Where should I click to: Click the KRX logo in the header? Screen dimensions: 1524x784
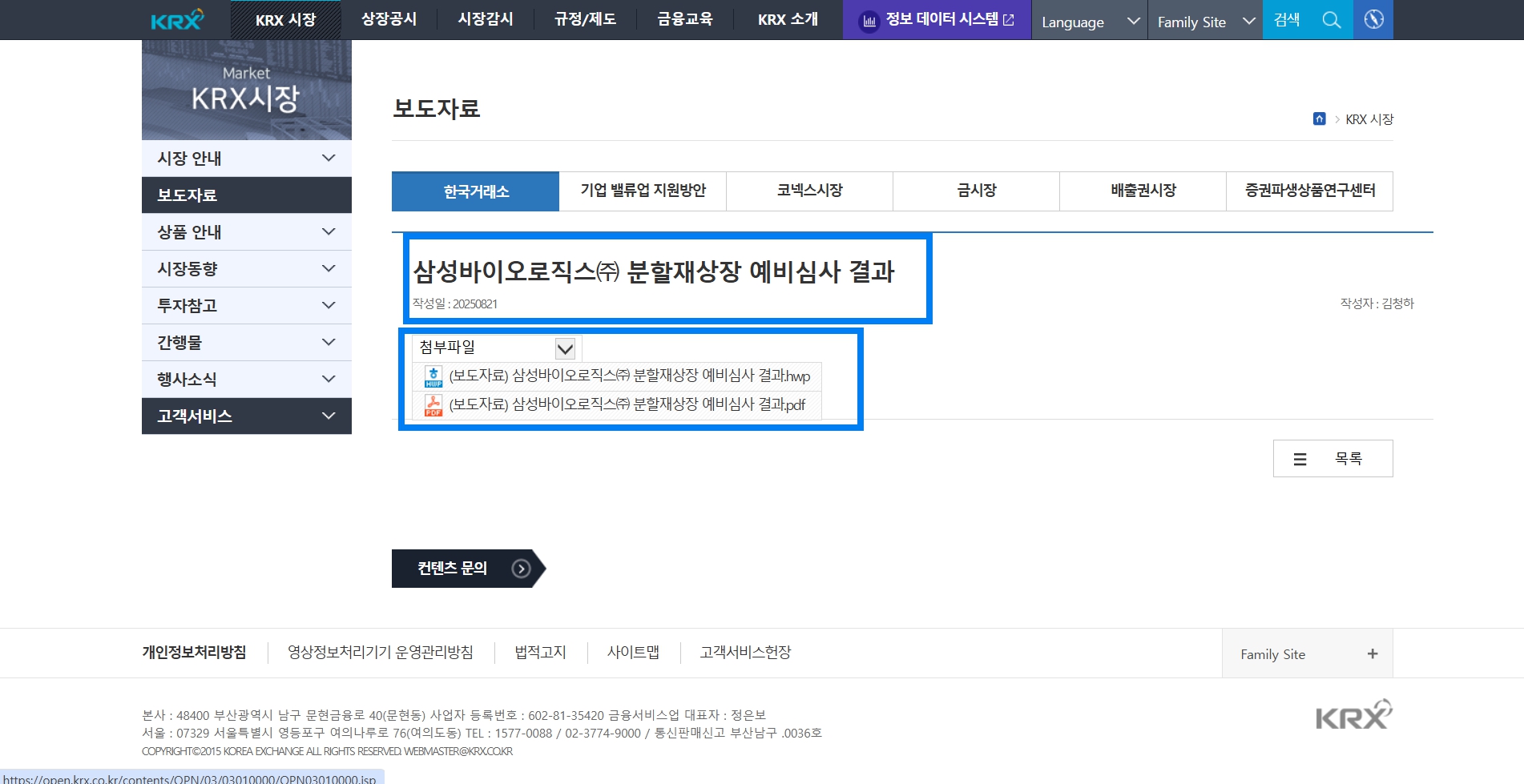pyautogui.click(x=177, y=19)
